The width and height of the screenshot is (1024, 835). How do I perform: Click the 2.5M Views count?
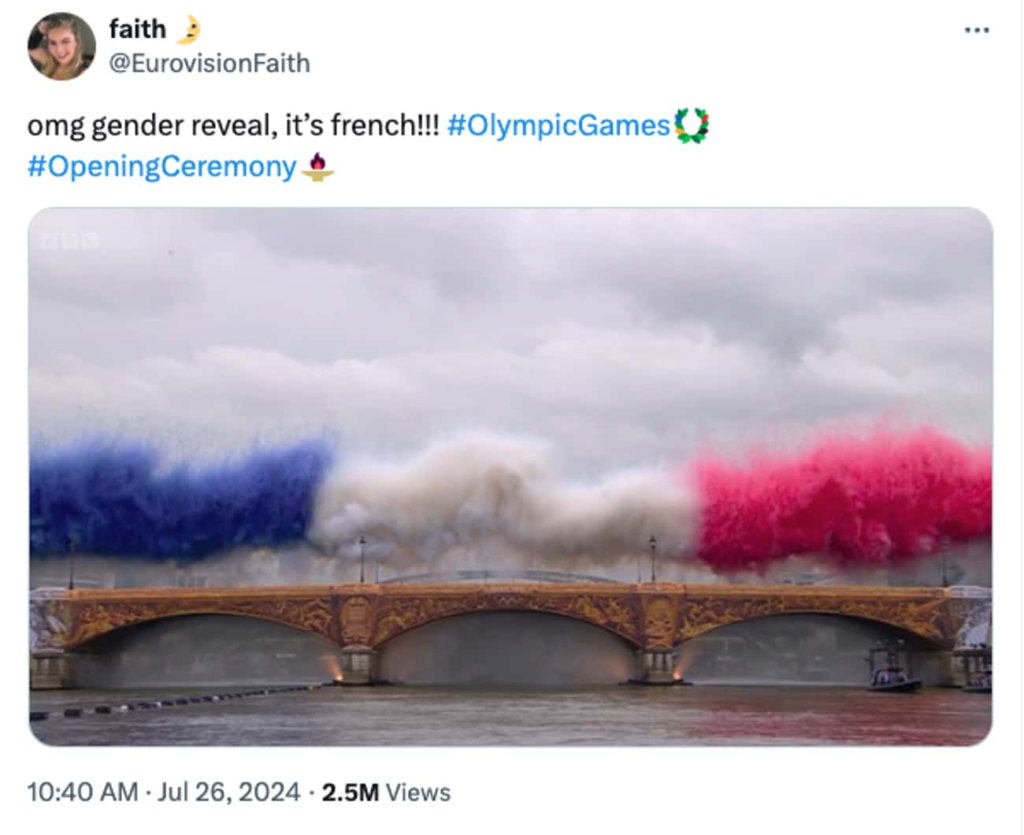tap(386, 792)
